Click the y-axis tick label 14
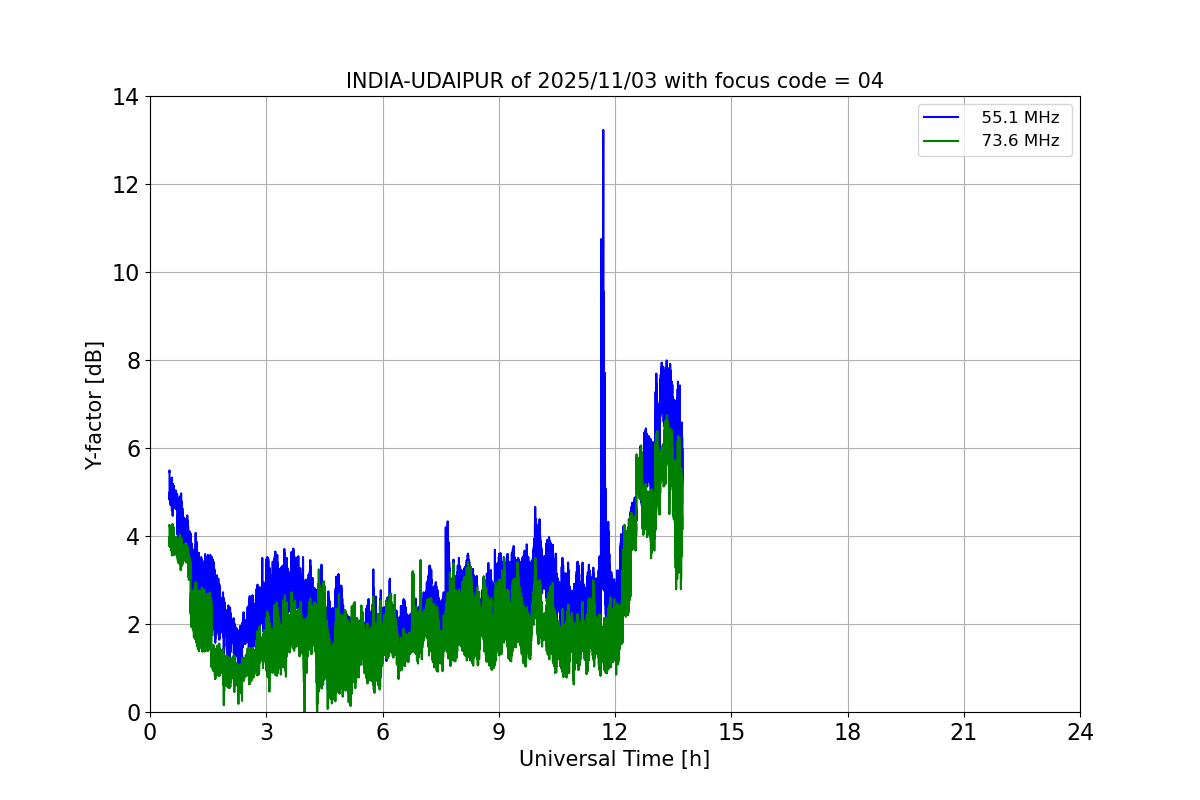The height and width of the screenshot is (800, 1200). [x=126, y=97]
